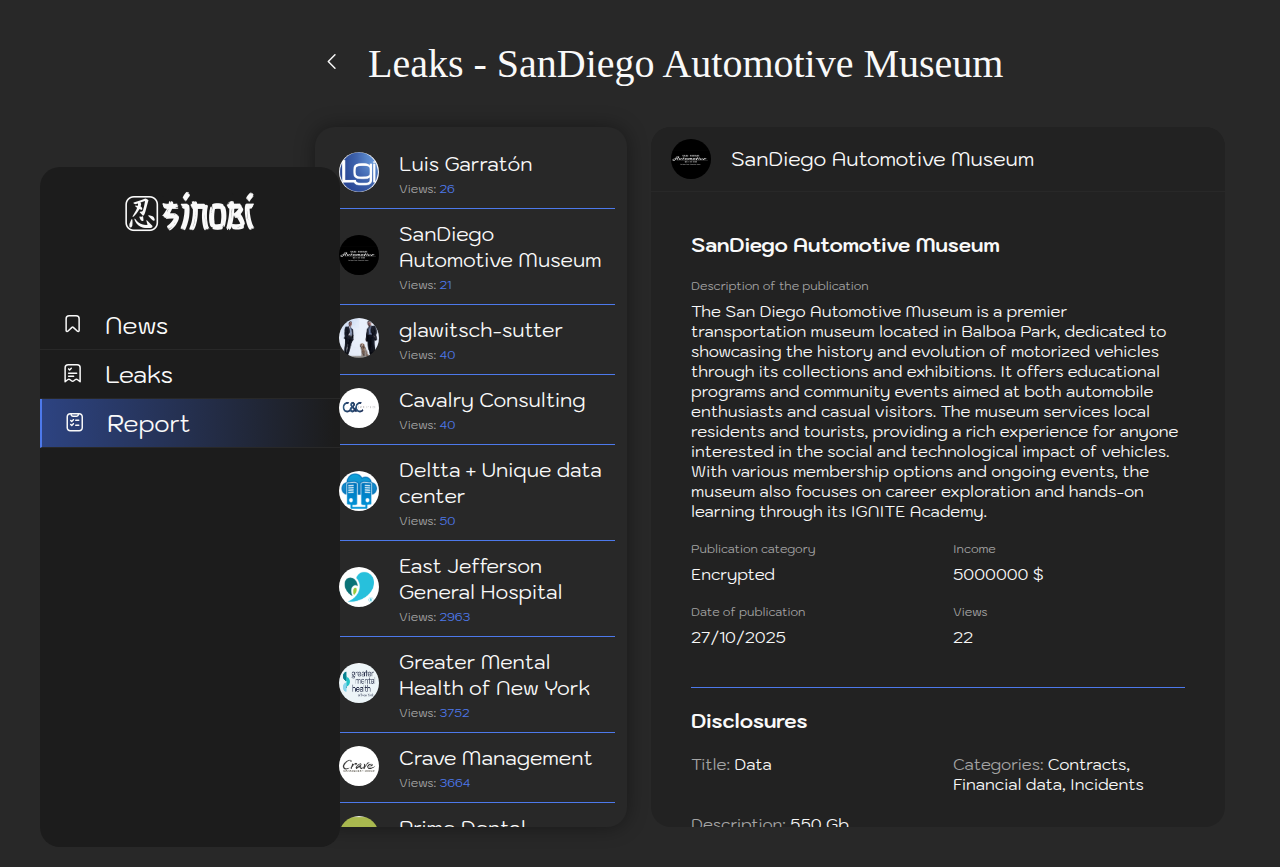Viewport: 1280px width, 867px height.
Task: Open the Leaks menu item
Action: 139,375
